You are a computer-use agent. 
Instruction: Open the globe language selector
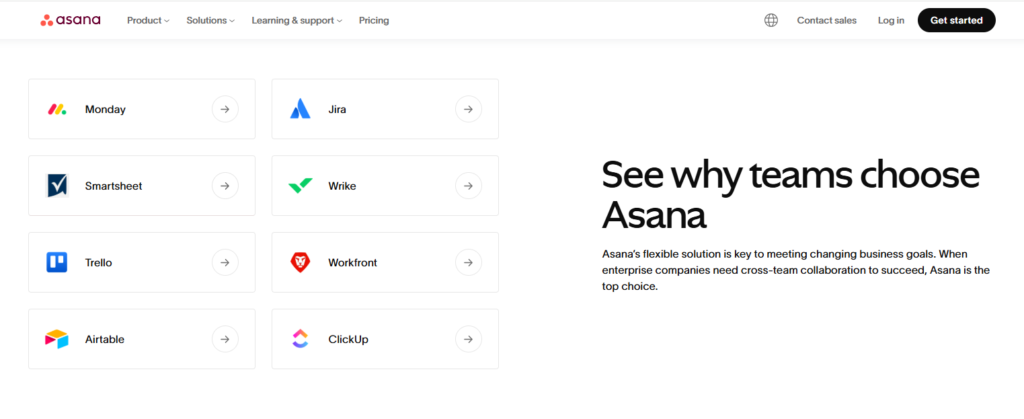pos(771,20)
